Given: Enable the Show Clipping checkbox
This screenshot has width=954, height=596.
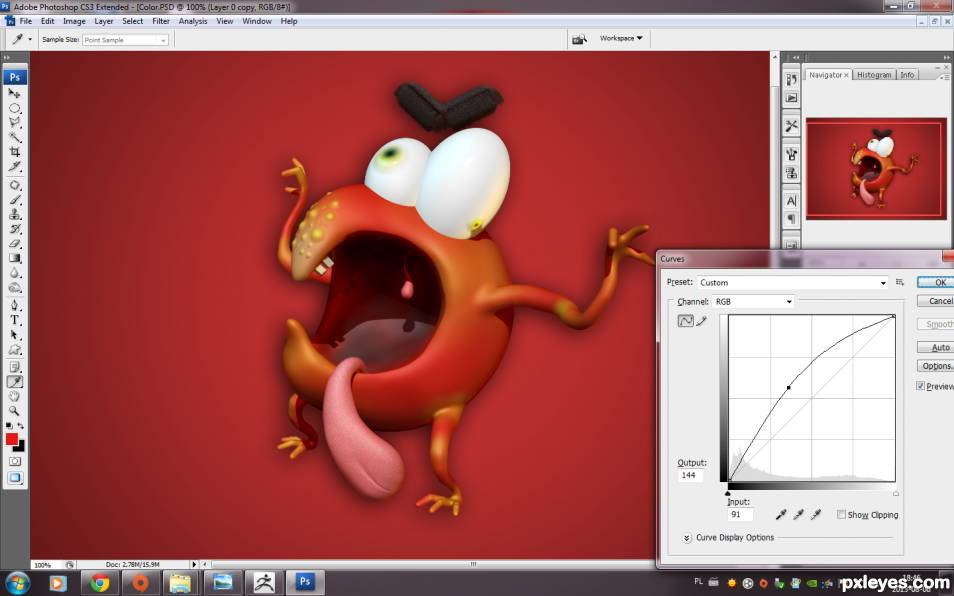Looking at the screenshot, I should coord(841,515).
